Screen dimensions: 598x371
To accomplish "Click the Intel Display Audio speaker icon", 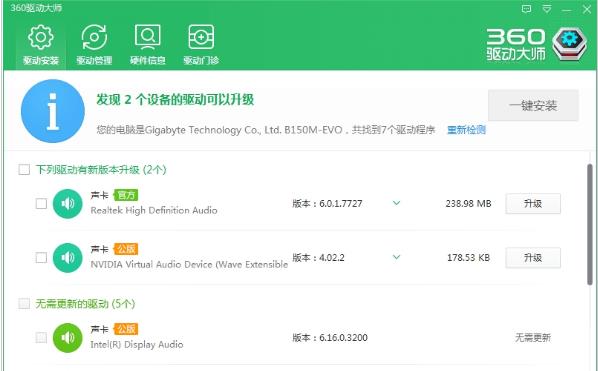I will pyautogui.click(x=68, y=338).
